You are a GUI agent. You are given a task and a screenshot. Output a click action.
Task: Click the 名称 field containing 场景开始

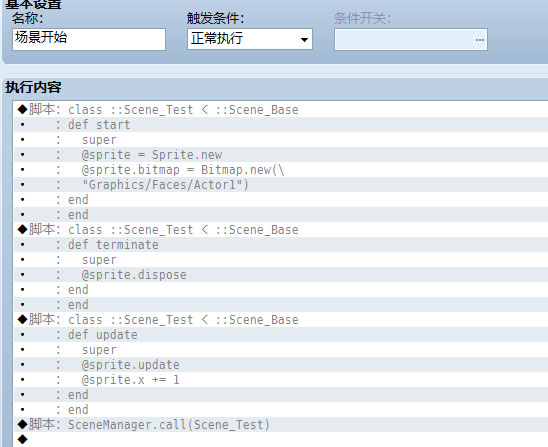89,39
